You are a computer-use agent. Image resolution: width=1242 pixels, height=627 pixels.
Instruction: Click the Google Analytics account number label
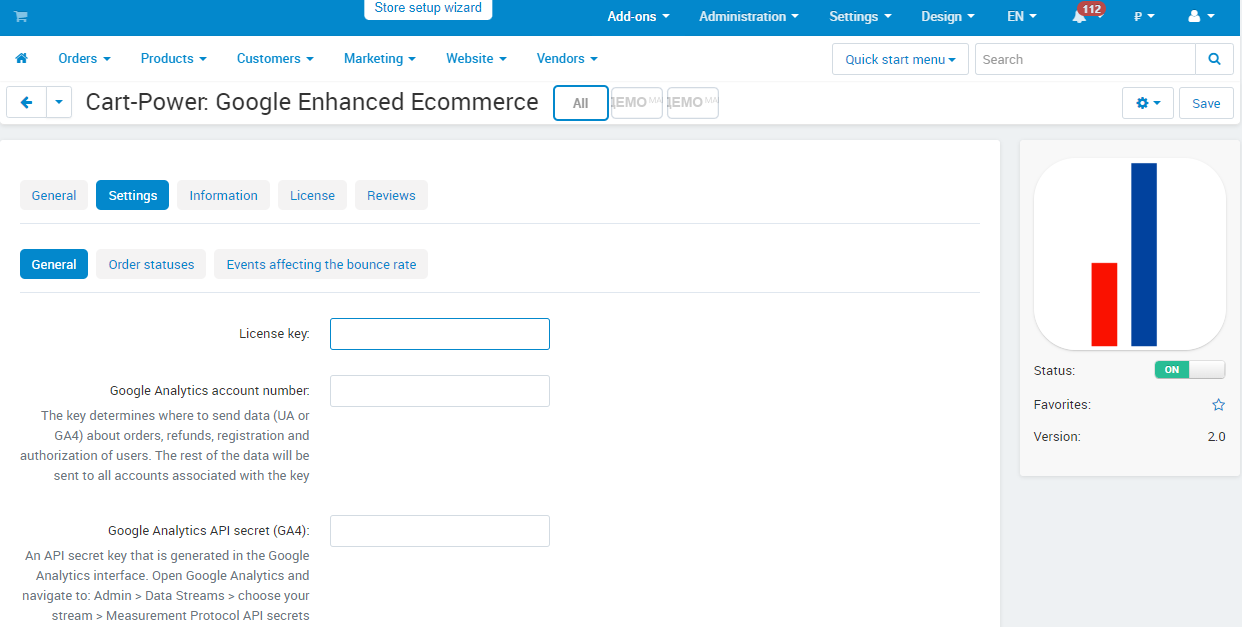point(209,390)
